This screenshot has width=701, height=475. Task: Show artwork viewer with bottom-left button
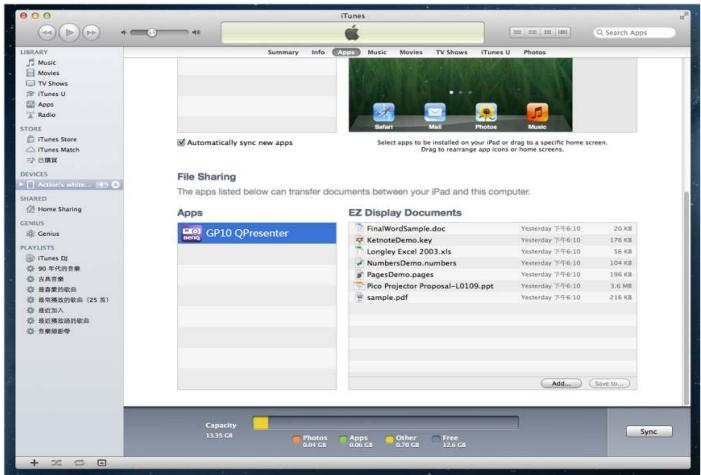pyautogui.click(x=102, y=463)
